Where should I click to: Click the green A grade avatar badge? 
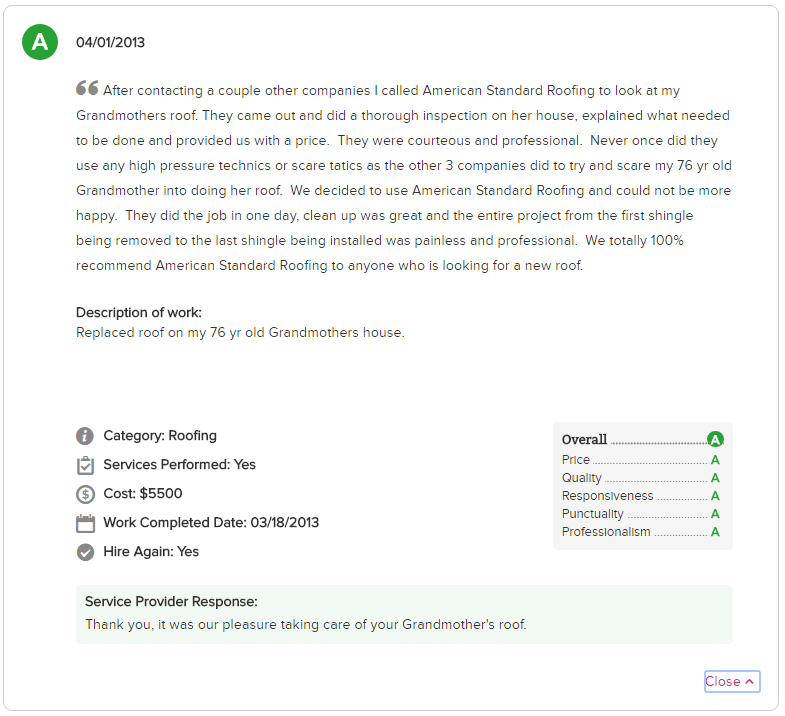coord(40,42)
